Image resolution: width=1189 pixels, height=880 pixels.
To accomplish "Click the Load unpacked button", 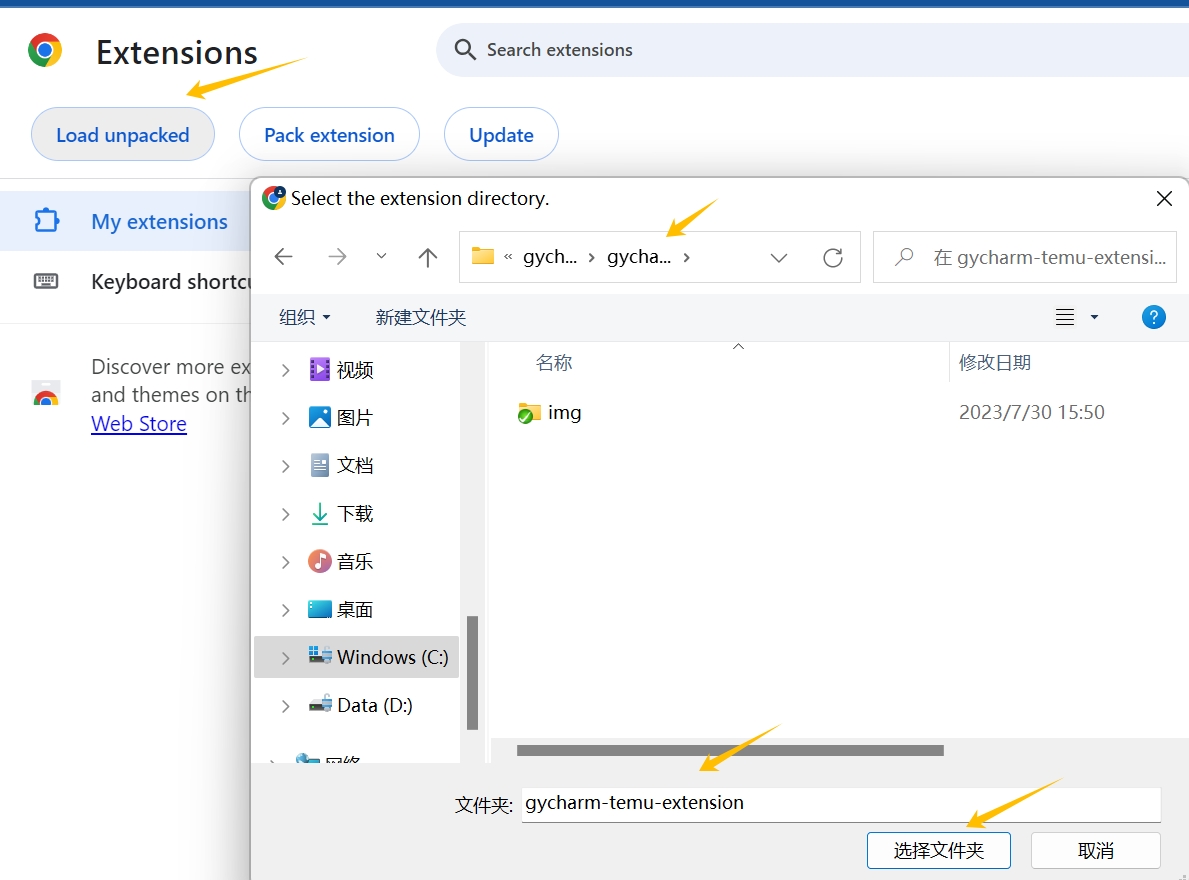I will tap(123, 134).
